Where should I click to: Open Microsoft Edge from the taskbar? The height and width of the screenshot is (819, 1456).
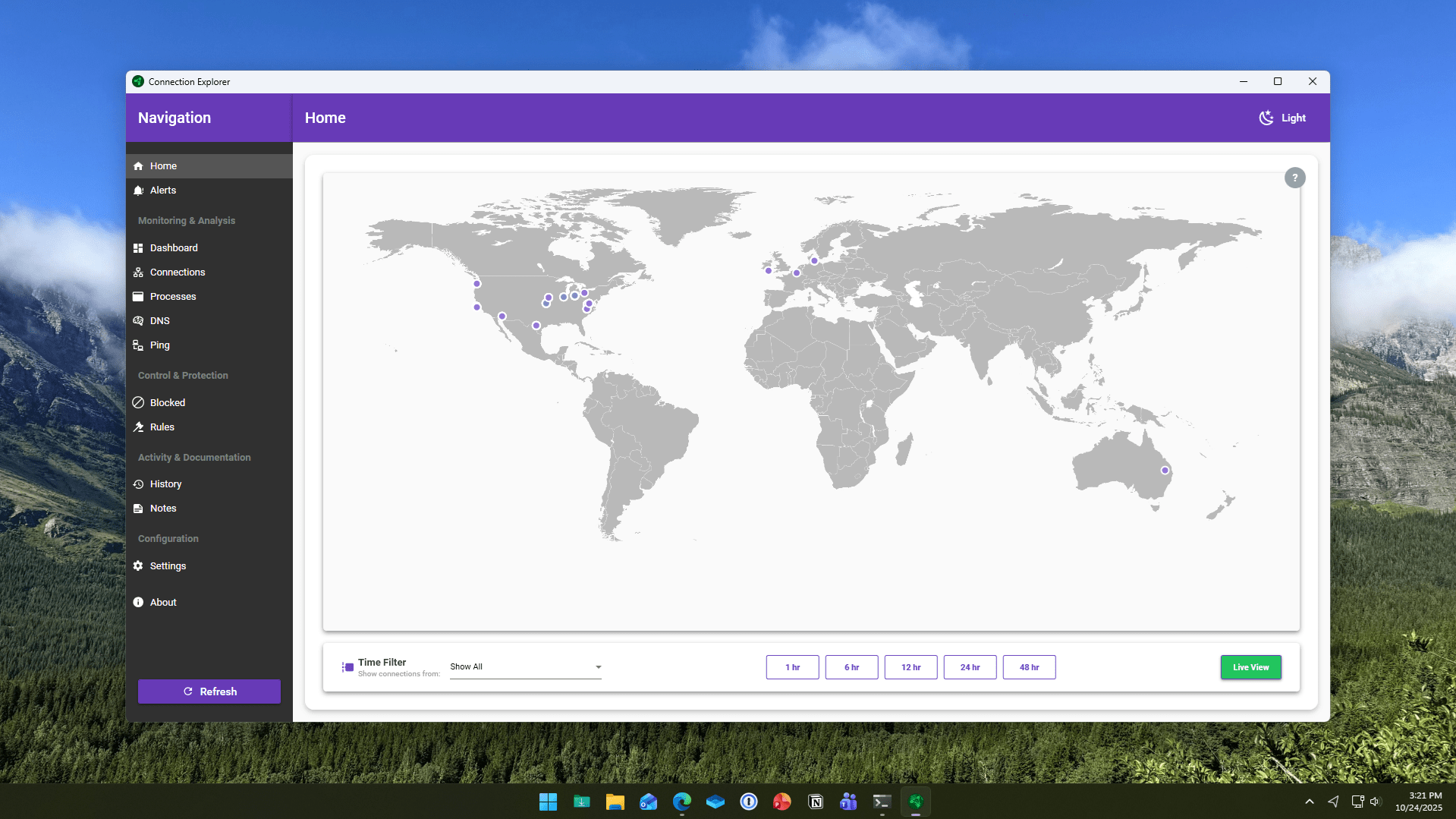click(681, 802)
